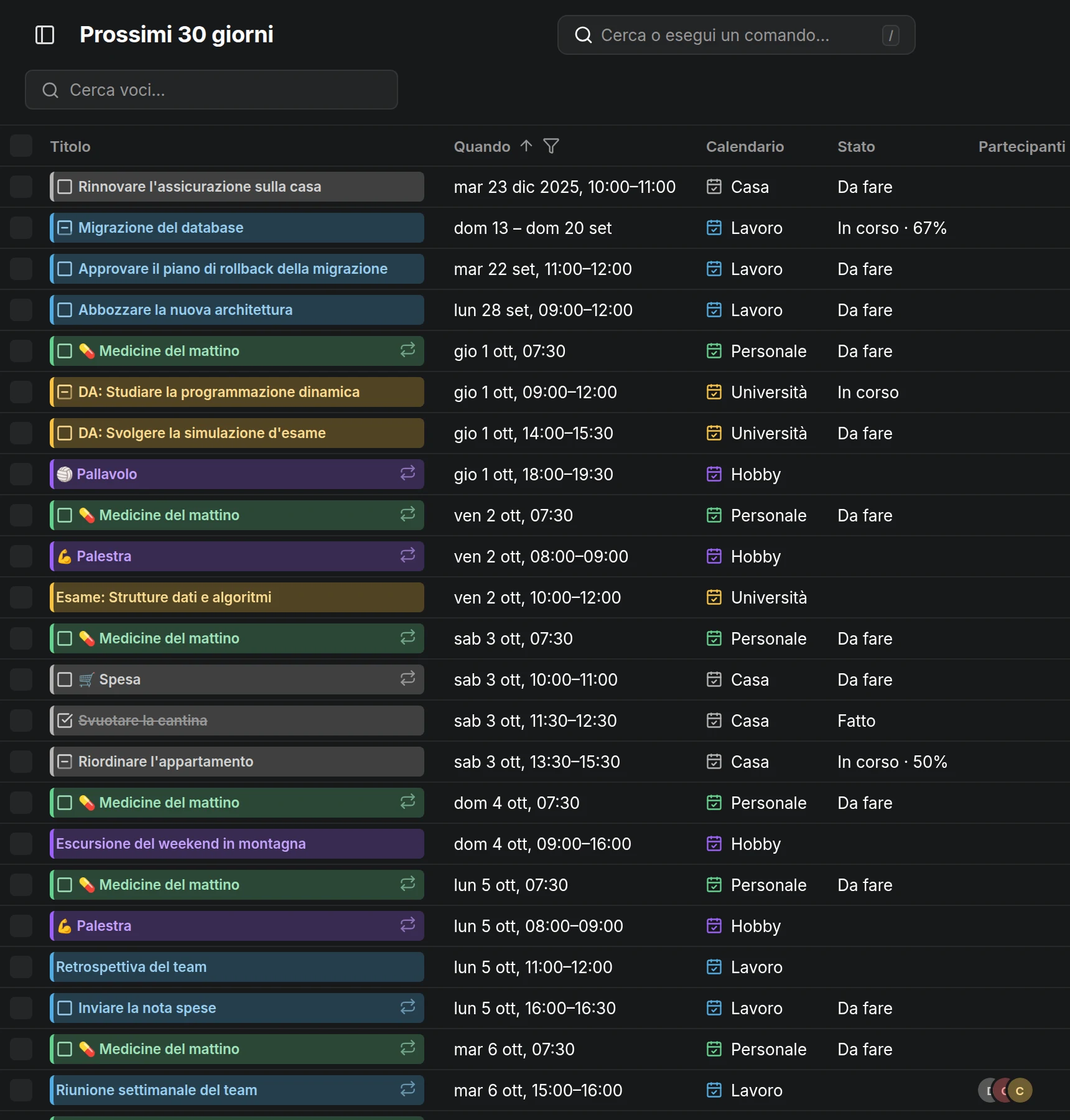Click the participant avatars on the Riunione settimanale row
1070x1120 pixels.
tap(1005, 1090)
